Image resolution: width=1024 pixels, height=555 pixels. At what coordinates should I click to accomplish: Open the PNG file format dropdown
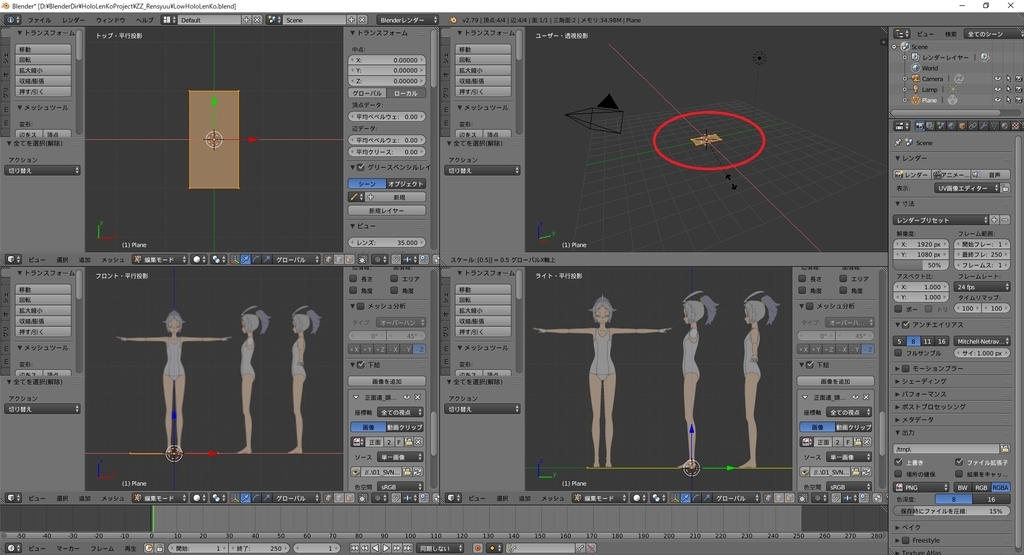coord(921,487)
